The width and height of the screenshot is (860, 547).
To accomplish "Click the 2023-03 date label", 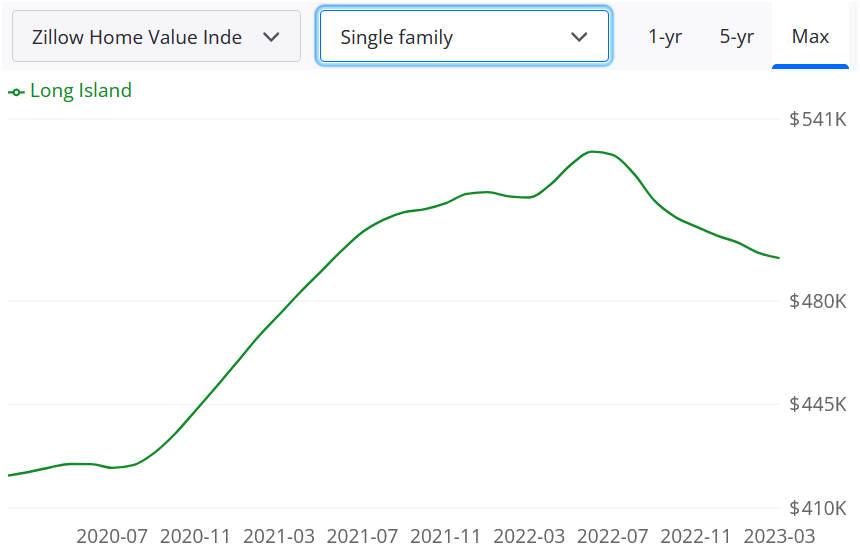I will coord(781,535).
